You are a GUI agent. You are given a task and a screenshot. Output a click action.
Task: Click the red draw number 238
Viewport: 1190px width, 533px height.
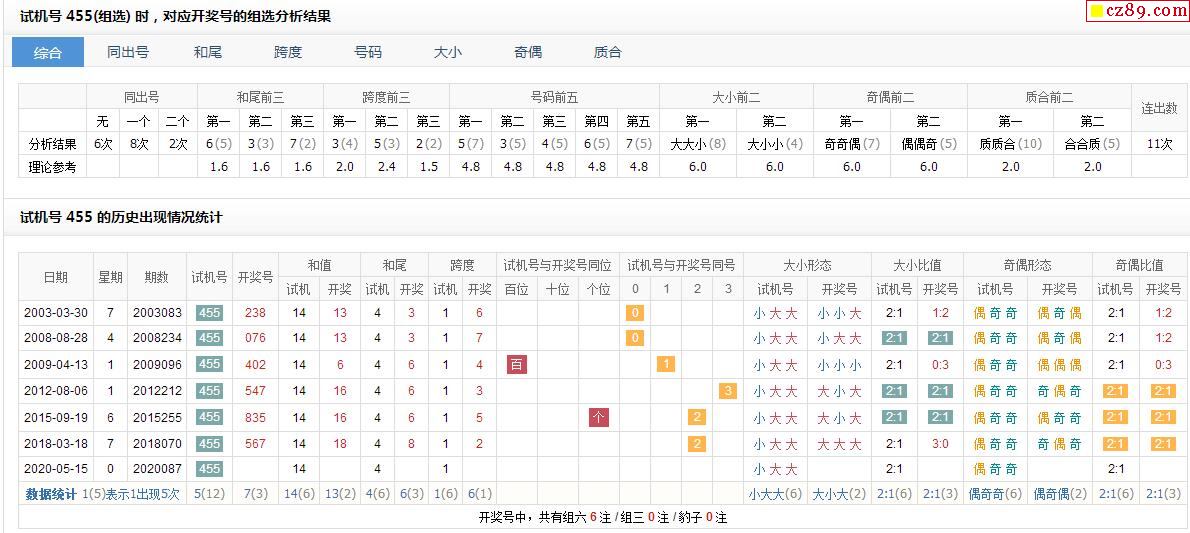coord(255,313)
